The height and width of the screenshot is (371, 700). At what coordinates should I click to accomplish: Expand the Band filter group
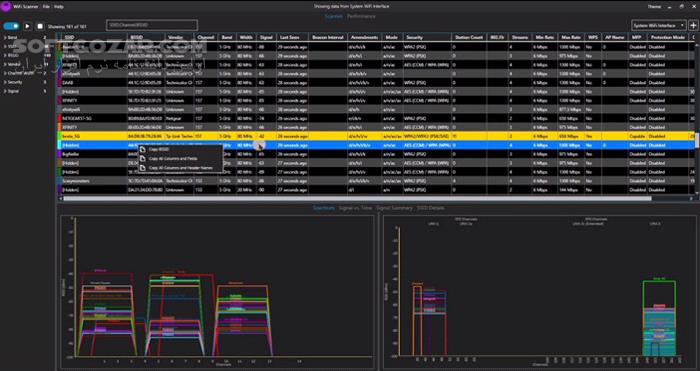[12, 38]
